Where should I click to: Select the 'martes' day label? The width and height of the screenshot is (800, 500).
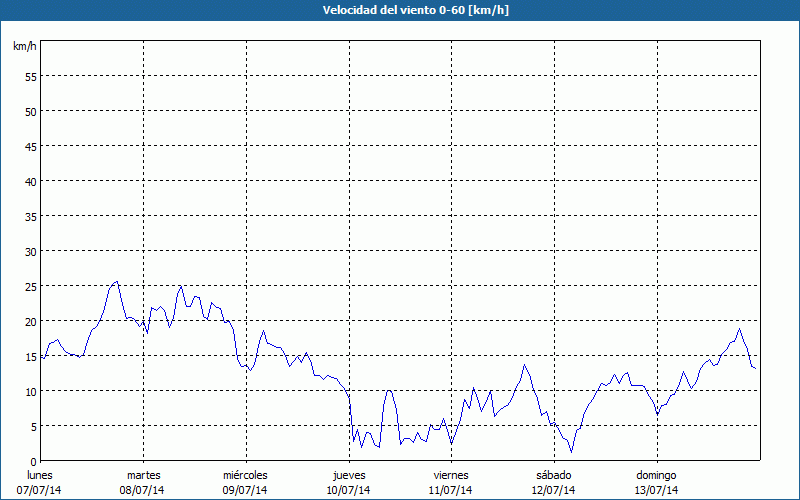click(x=143, y=475)
